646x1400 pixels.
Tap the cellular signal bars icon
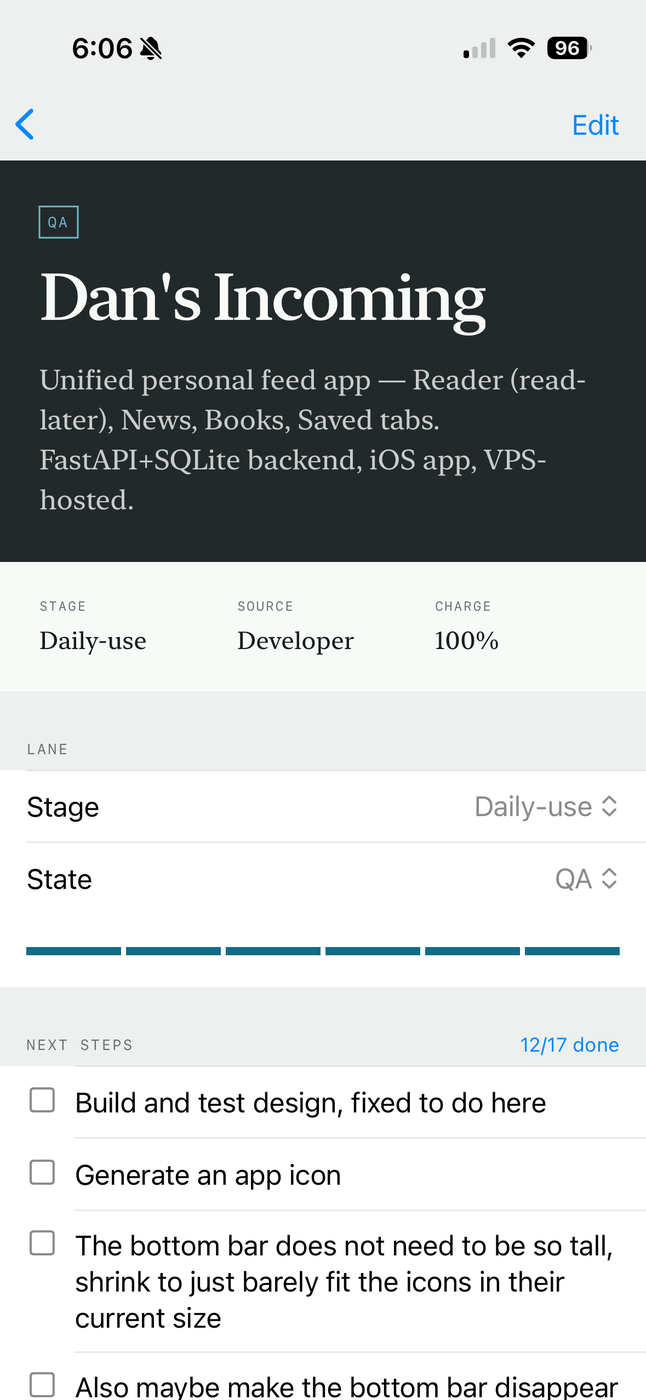point(479,49)
